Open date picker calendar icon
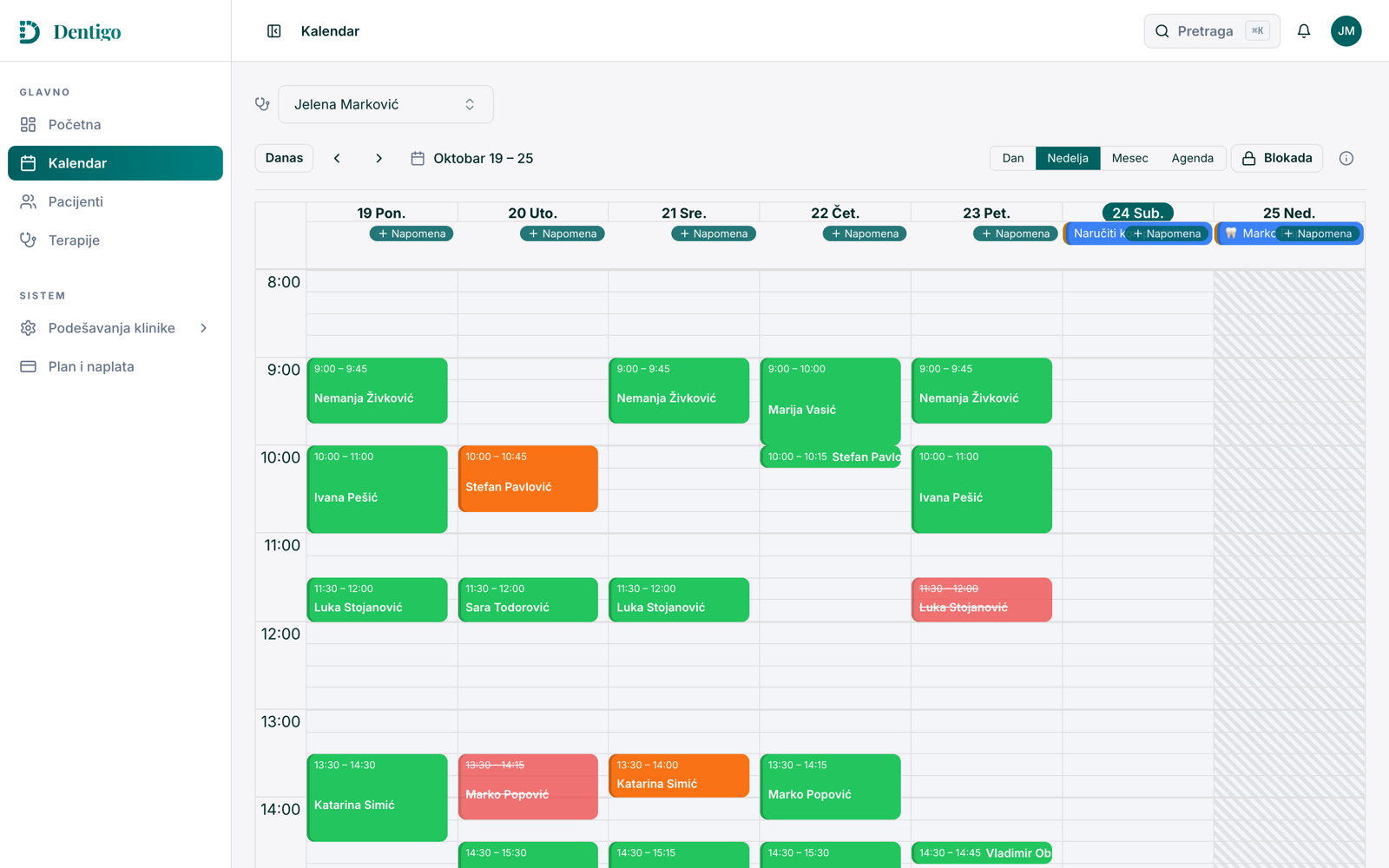 coord(418,158)
